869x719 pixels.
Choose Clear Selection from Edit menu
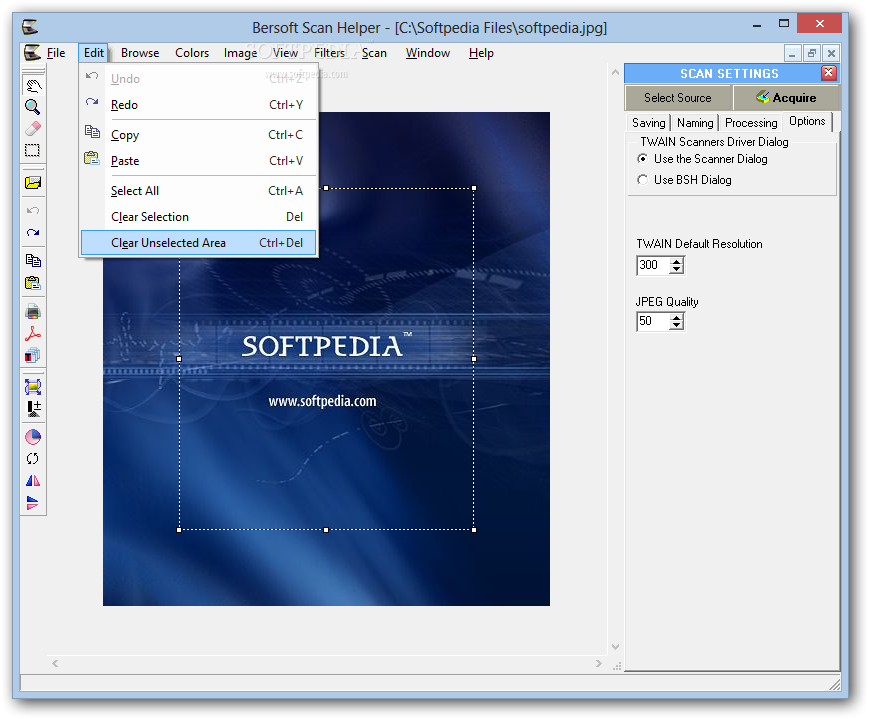tap(199, 217)
